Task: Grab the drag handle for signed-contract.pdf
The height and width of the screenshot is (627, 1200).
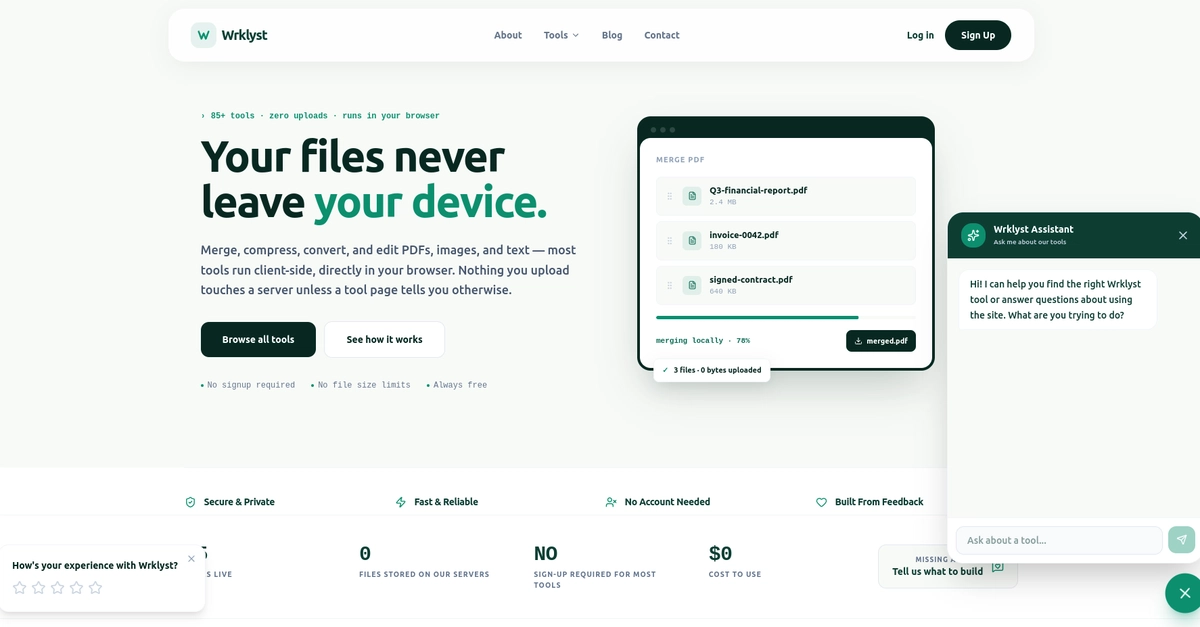Action: [670, 285]
